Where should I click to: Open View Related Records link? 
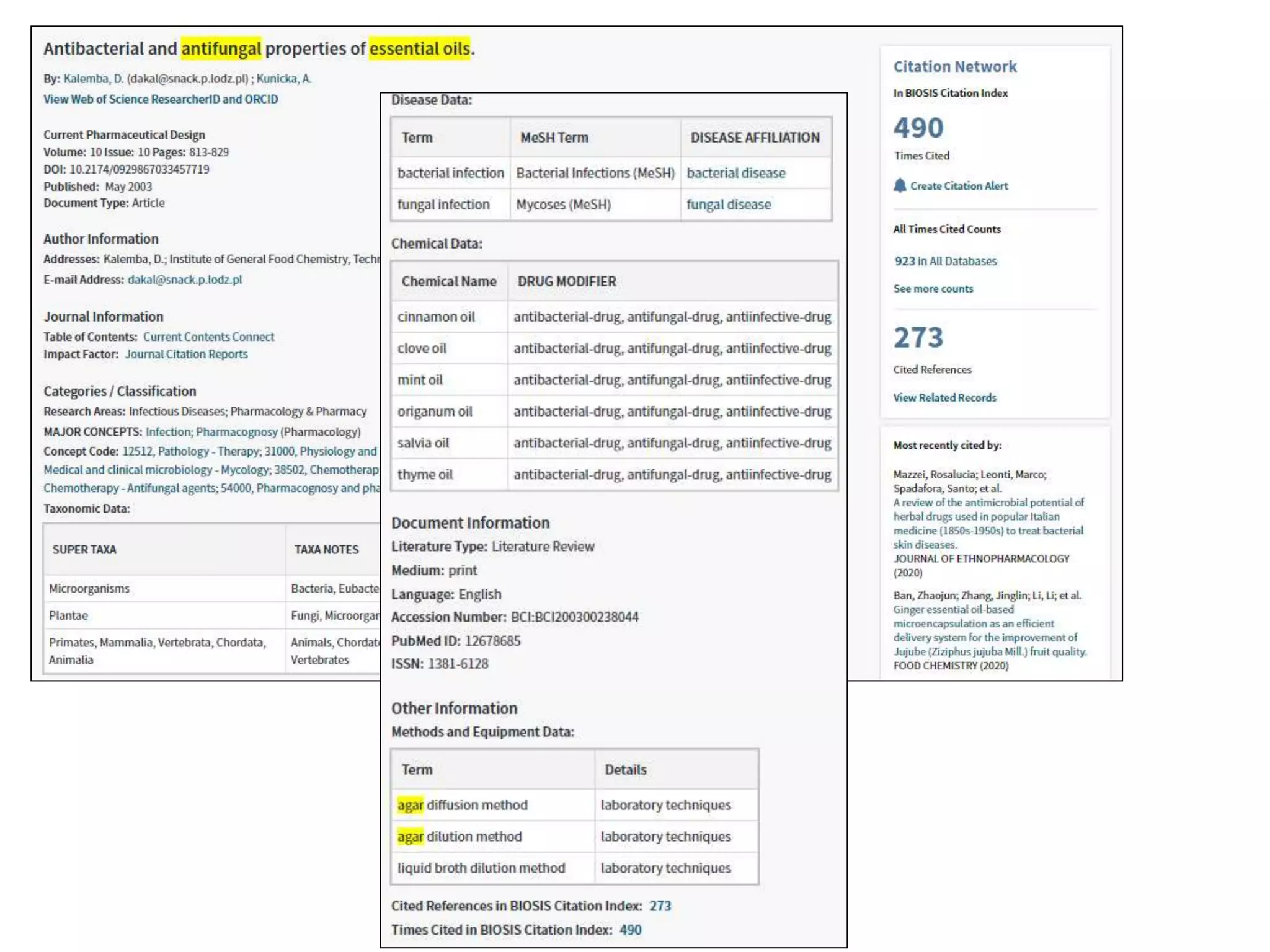(944, 398)
